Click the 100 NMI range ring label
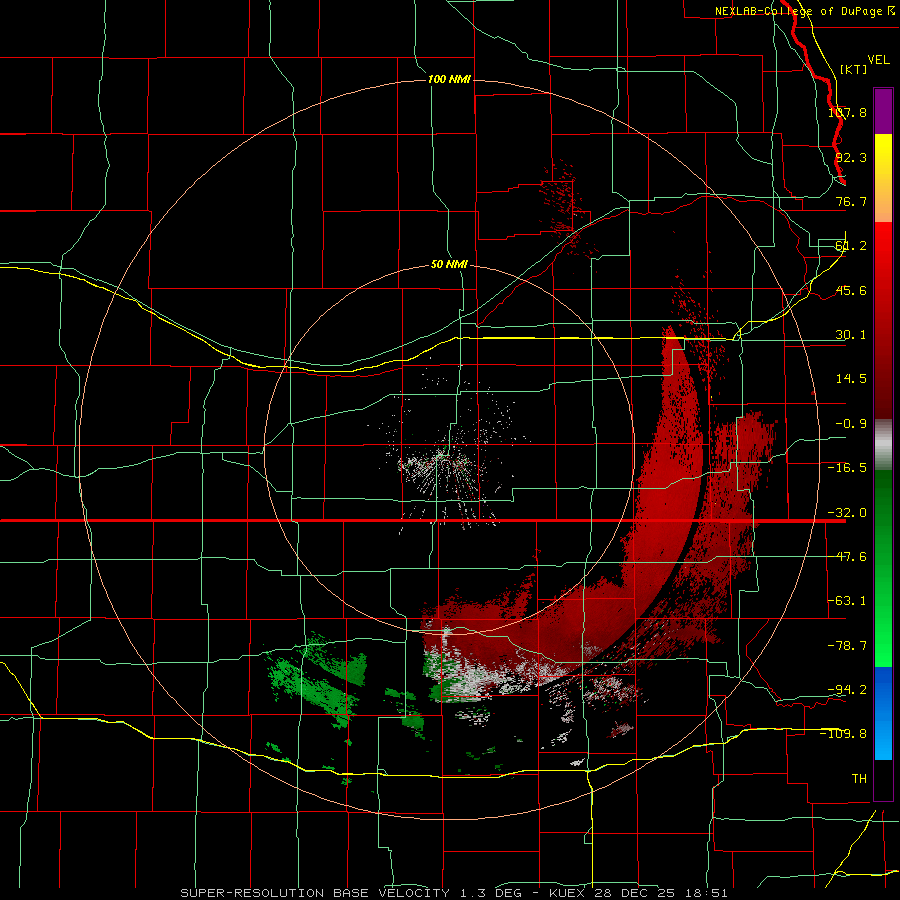Image resolution: width=900 pixels, height=900 pixels. coord(449,79)
